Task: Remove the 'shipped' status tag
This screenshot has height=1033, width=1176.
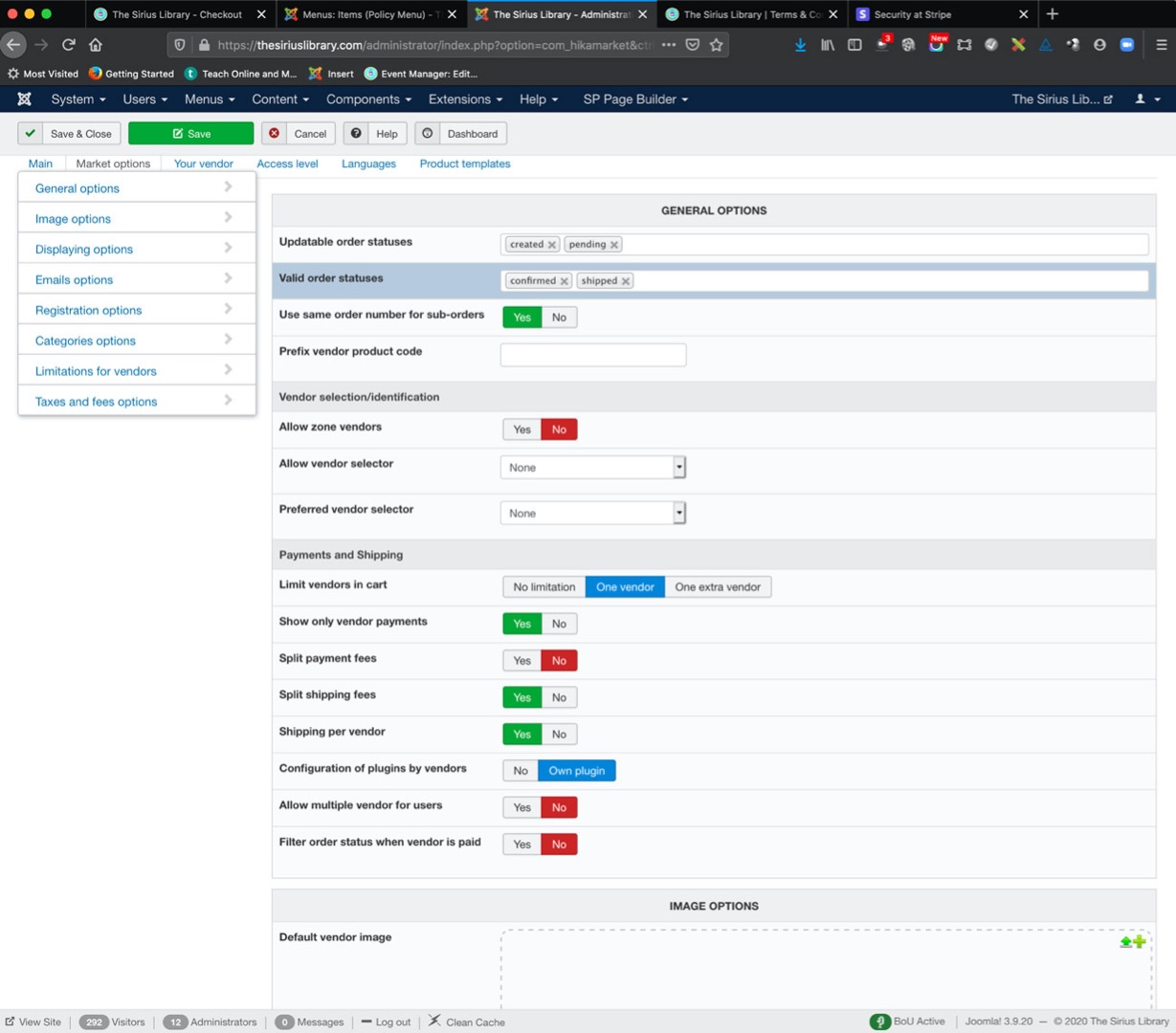Action: pyautogui.click(x=626, y=281)
